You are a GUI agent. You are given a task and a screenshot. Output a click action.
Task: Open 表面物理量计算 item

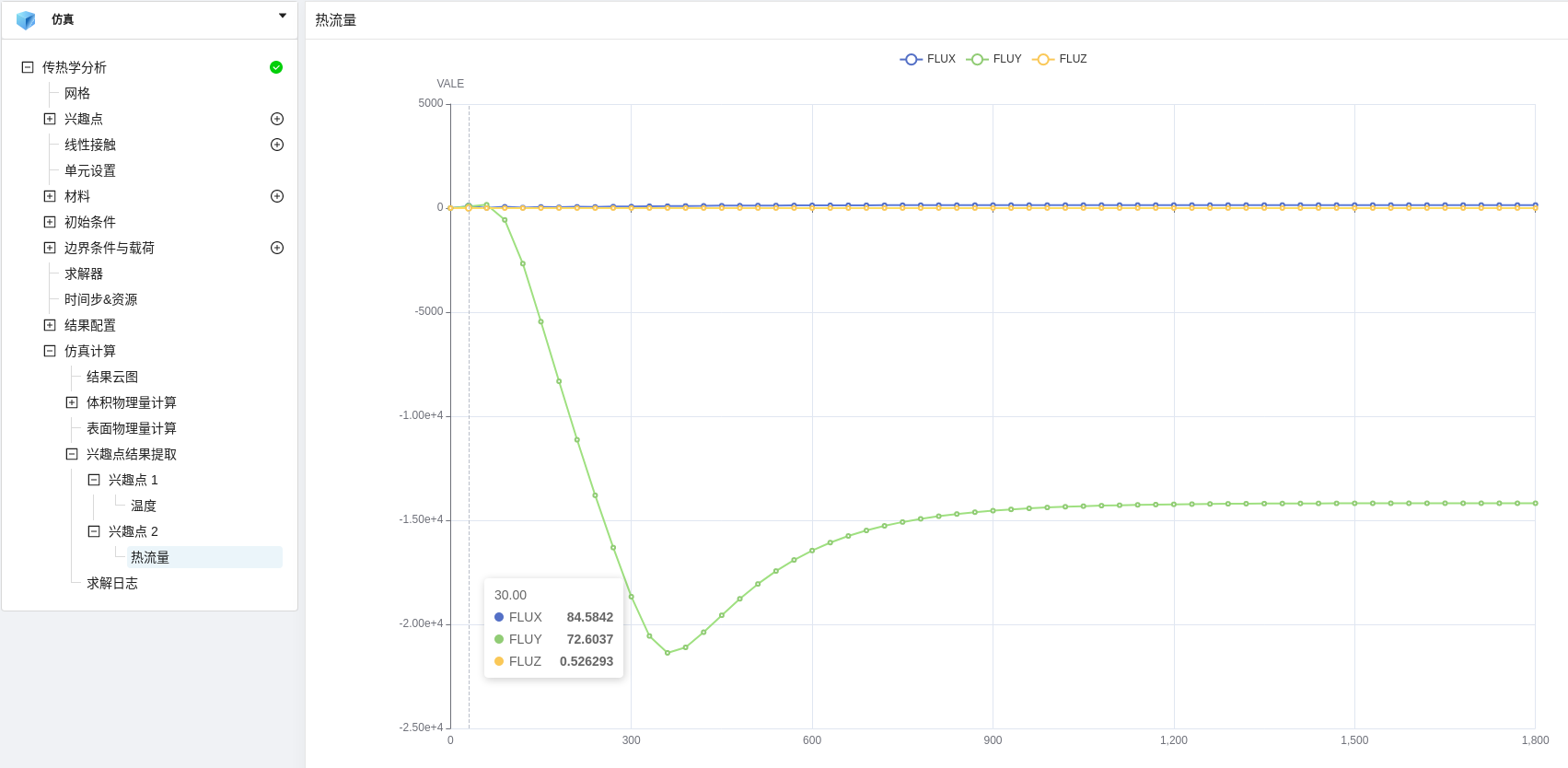click(x=132, y=428)
